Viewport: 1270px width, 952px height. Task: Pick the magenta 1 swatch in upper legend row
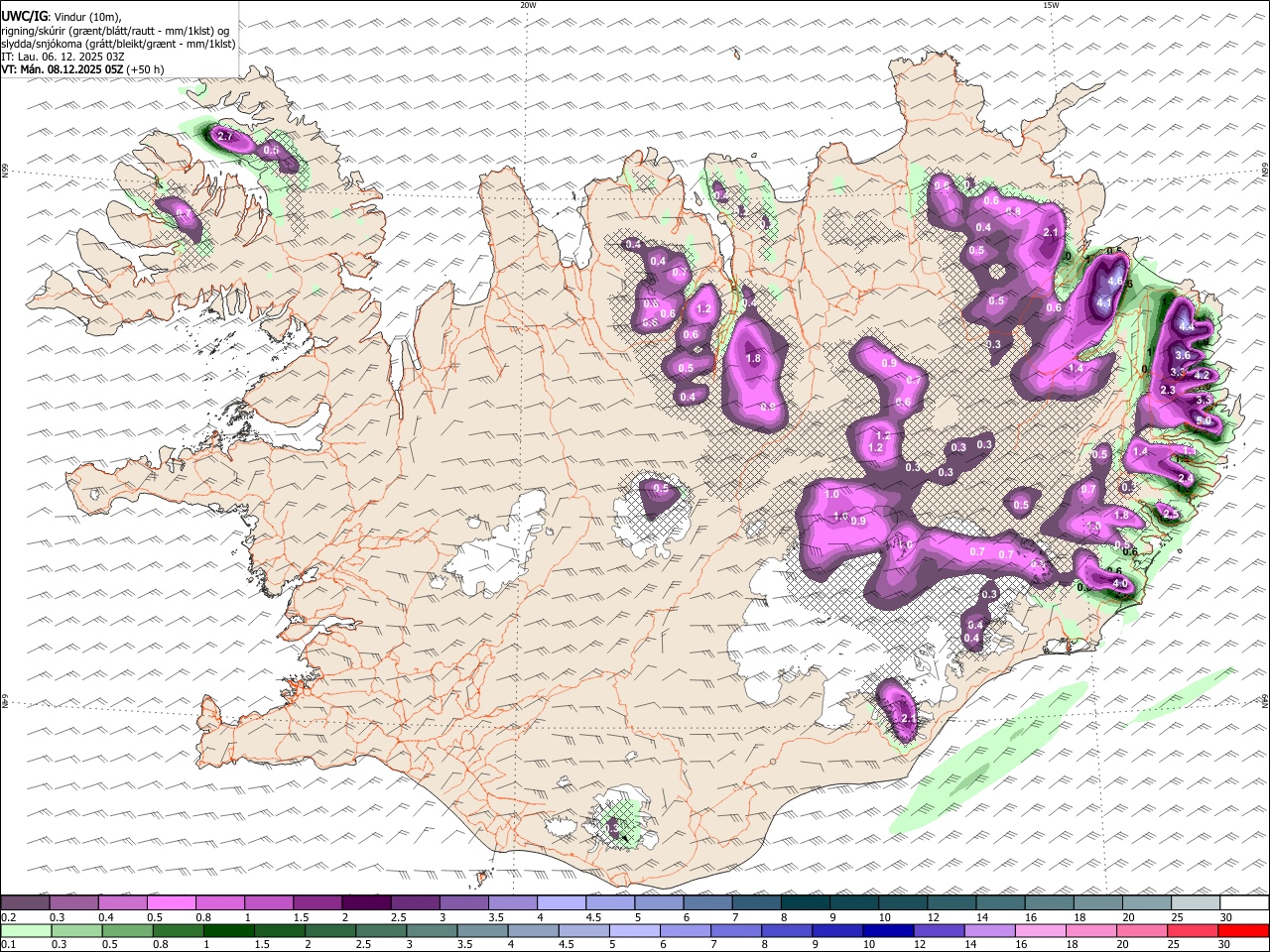(x=269, y=902)
